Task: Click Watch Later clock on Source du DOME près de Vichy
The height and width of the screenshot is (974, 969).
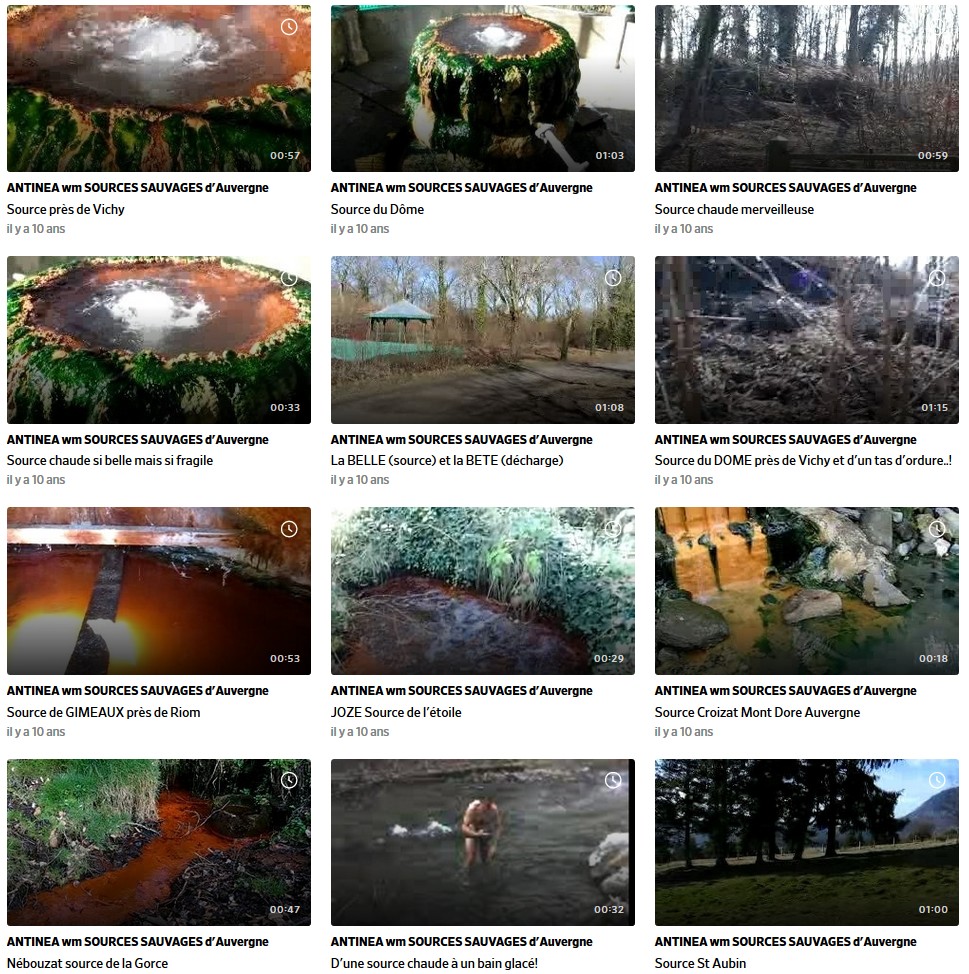Action: click(x=937, y=278)
